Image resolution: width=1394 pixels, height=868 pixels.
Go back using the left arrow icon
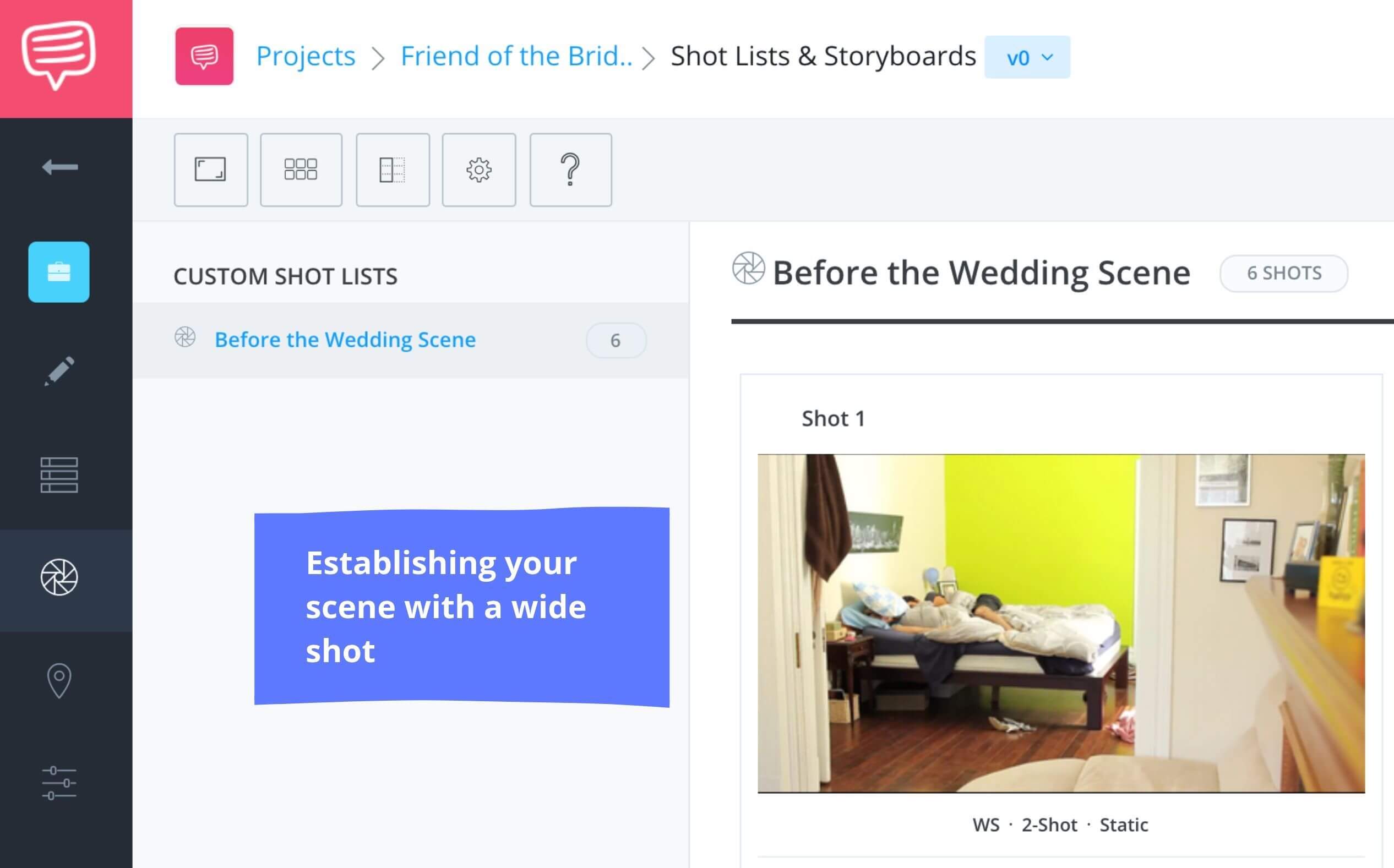coord(58,167)
